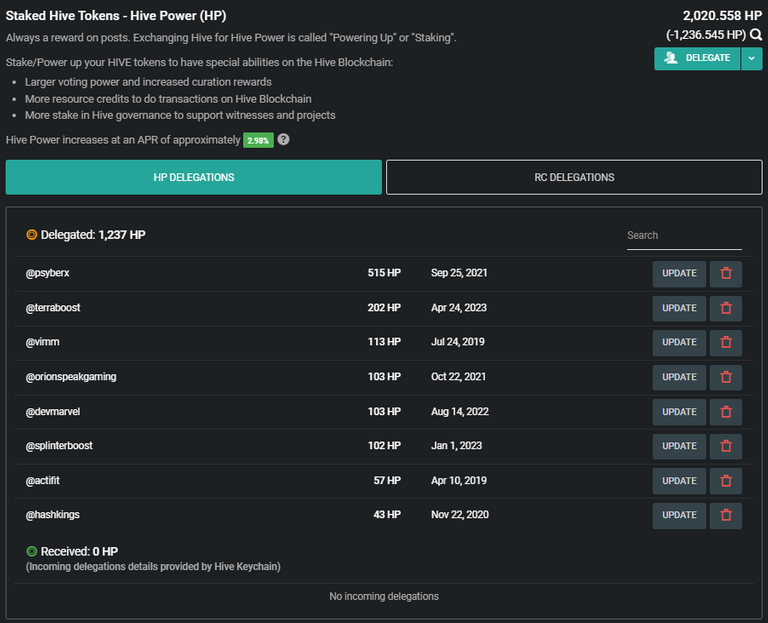Update the @psyberx delegation

pos(679,273)
